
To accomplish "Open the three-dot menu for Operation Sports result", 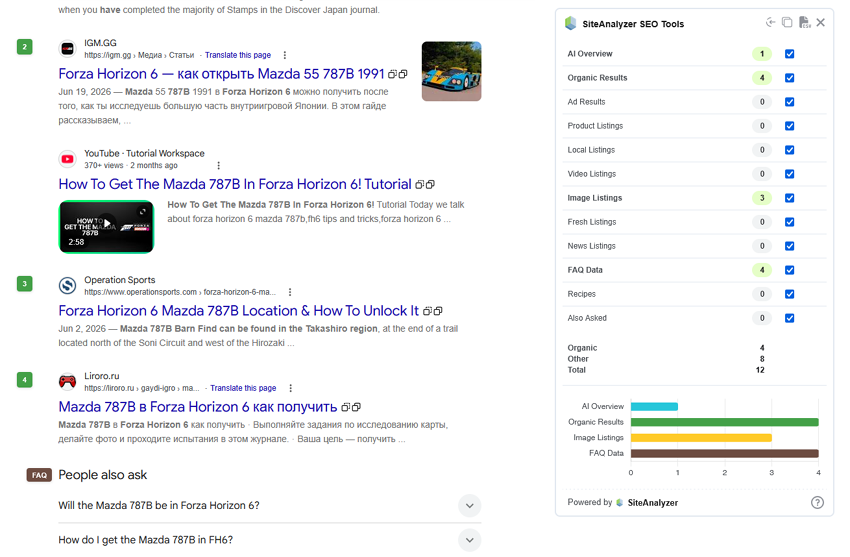I will click(x=290, y=292).
